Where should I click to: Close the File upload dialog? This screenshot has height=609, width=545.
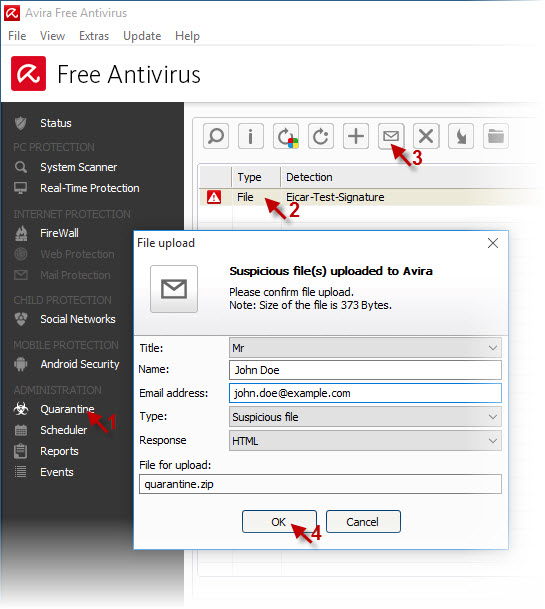pyautogui.click(x=493, y=243)
